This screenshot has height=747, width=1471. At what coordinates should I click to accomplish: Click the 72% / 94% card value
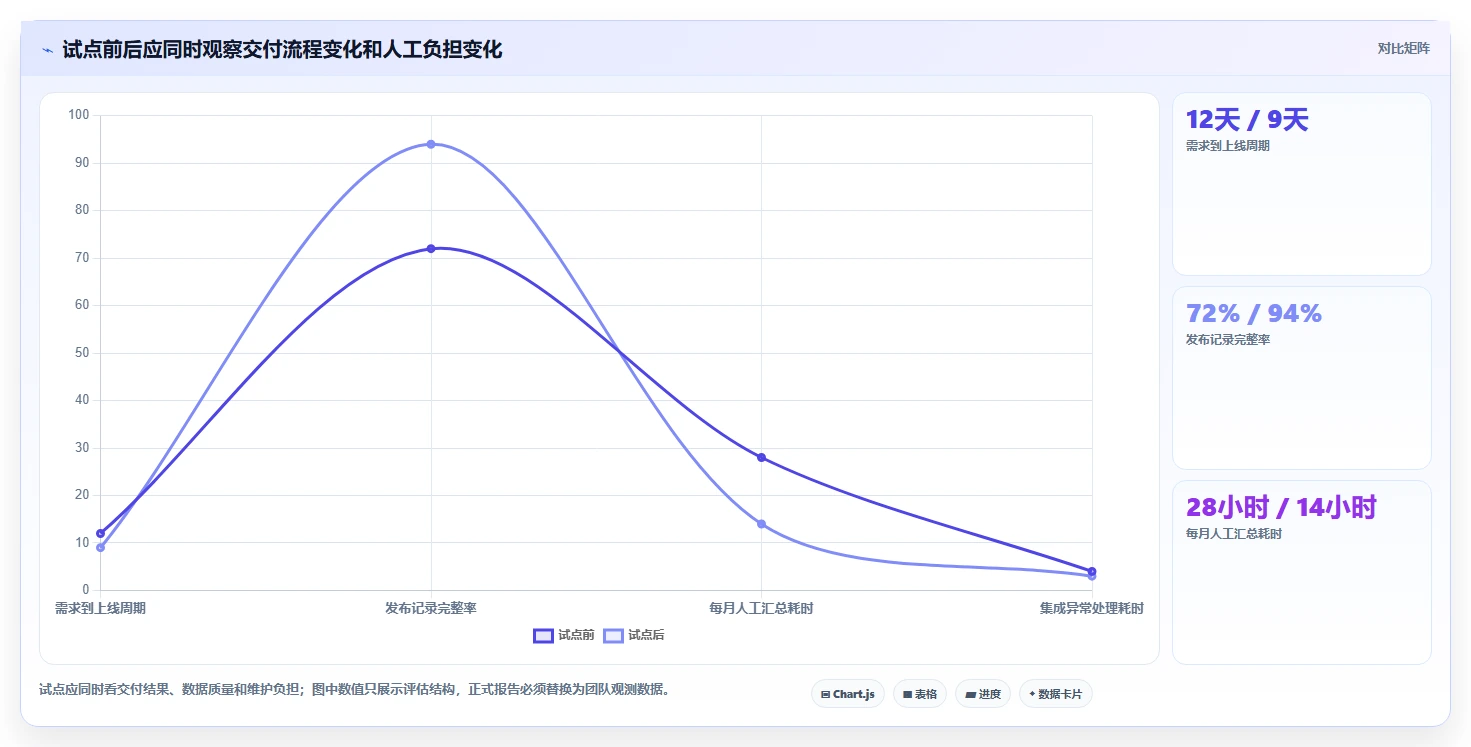1254,314
